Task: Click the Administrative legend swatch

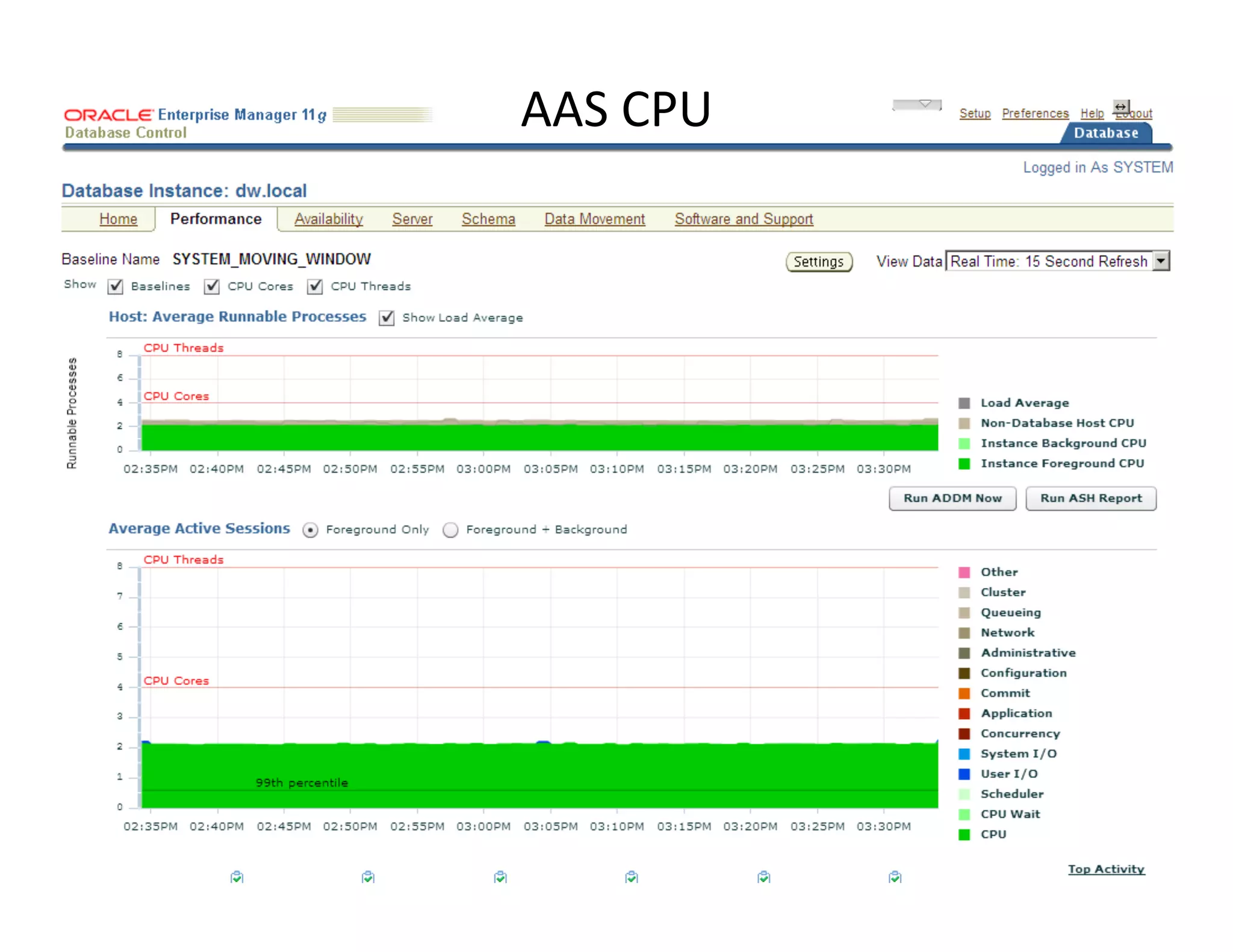Action: point(964,653)
